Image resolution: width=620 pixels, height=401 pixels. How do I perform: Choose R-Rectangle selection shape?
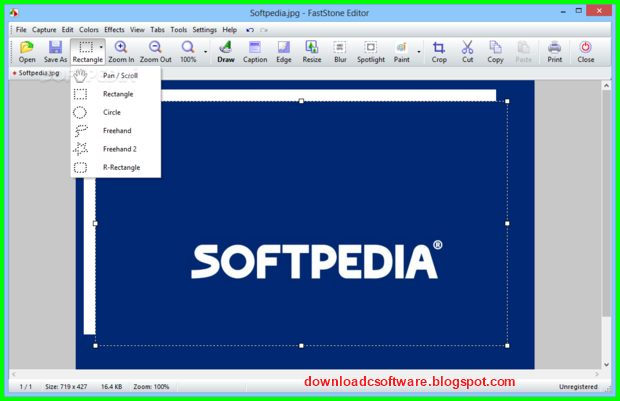coord(116,167)
